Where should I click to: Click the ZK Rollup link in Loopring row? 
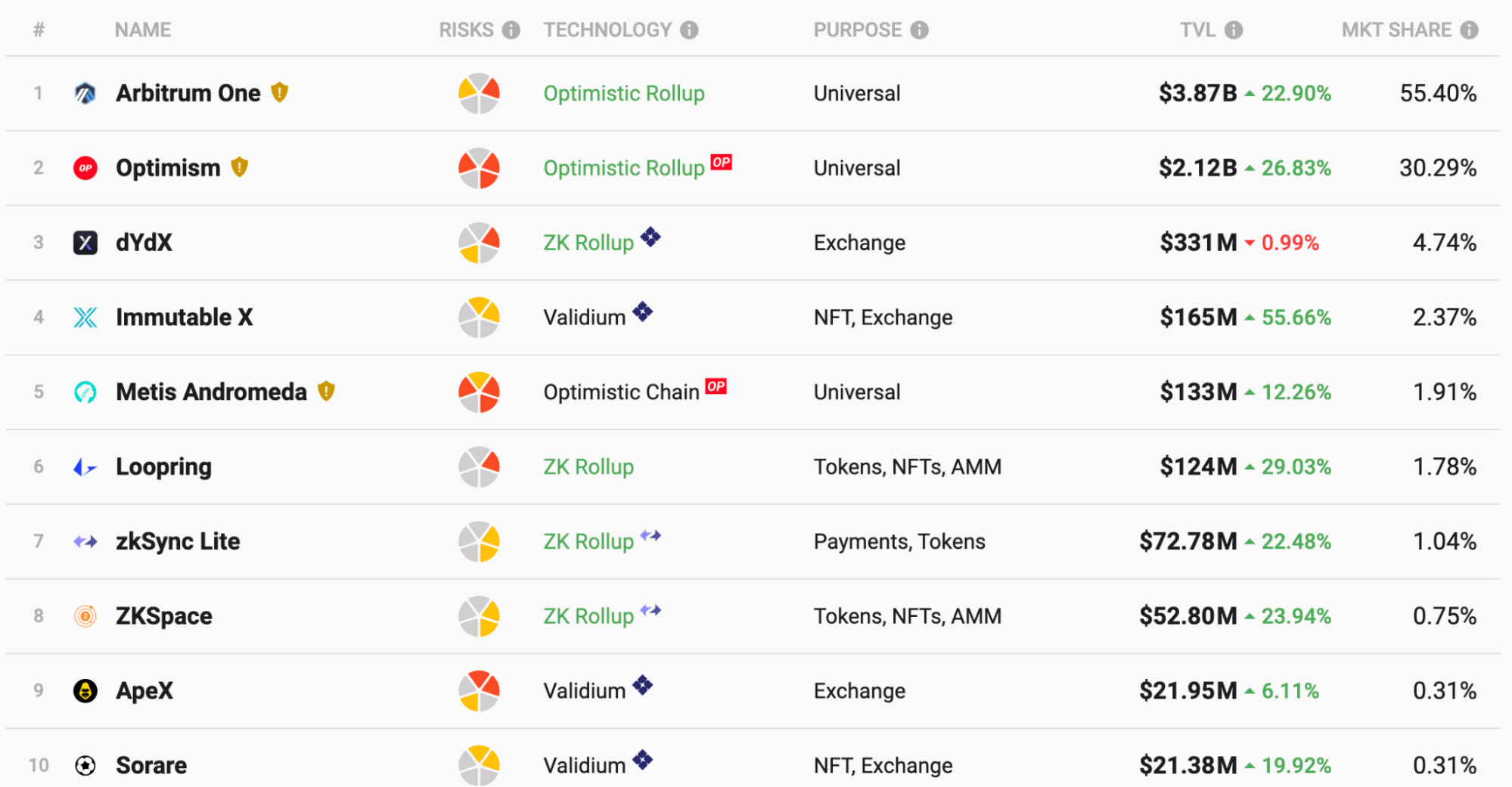pyautogui.click(x=588, y=467)
